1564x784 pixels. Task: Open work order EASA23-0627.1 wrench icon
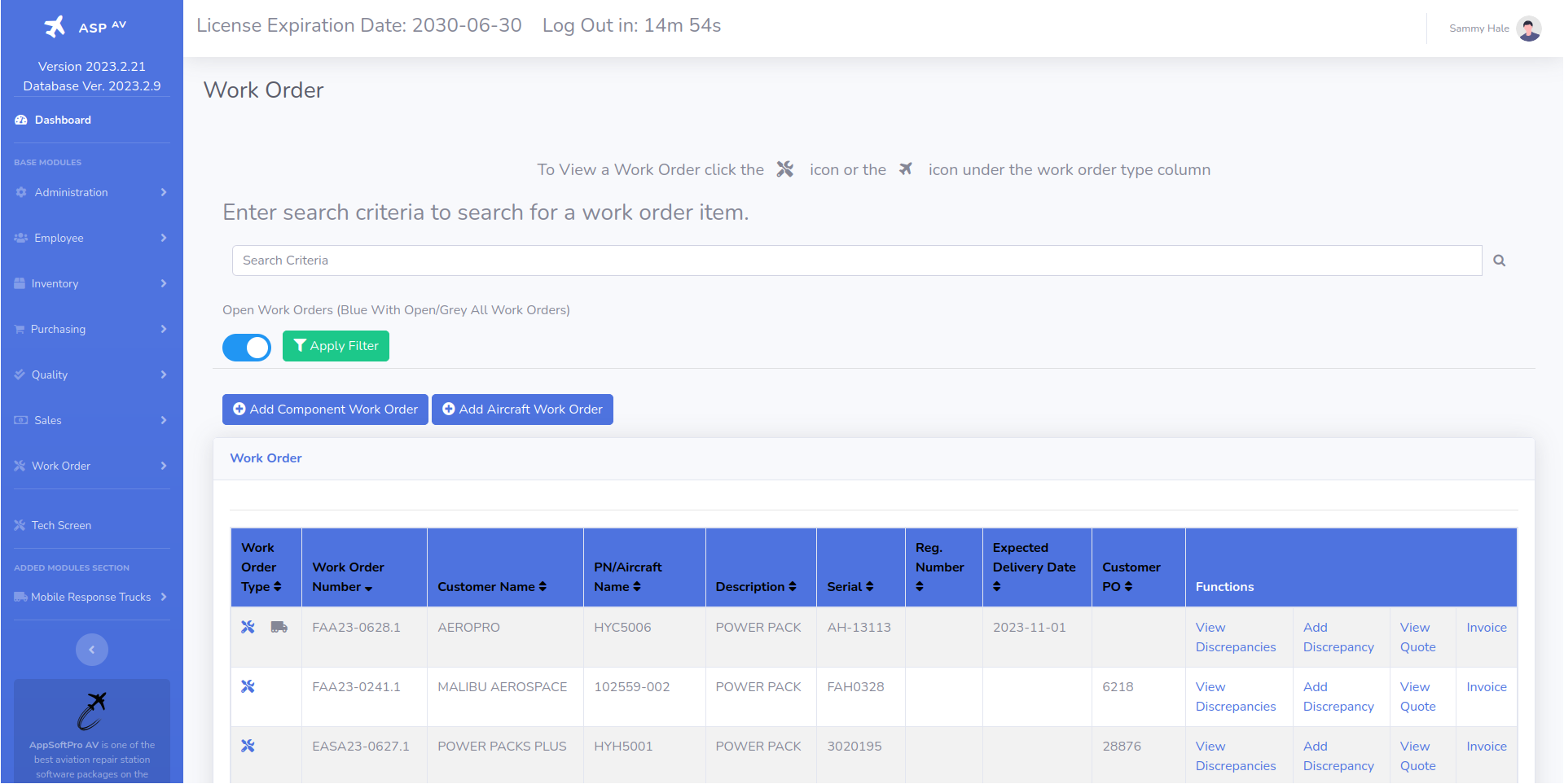[x=248, y=746]
